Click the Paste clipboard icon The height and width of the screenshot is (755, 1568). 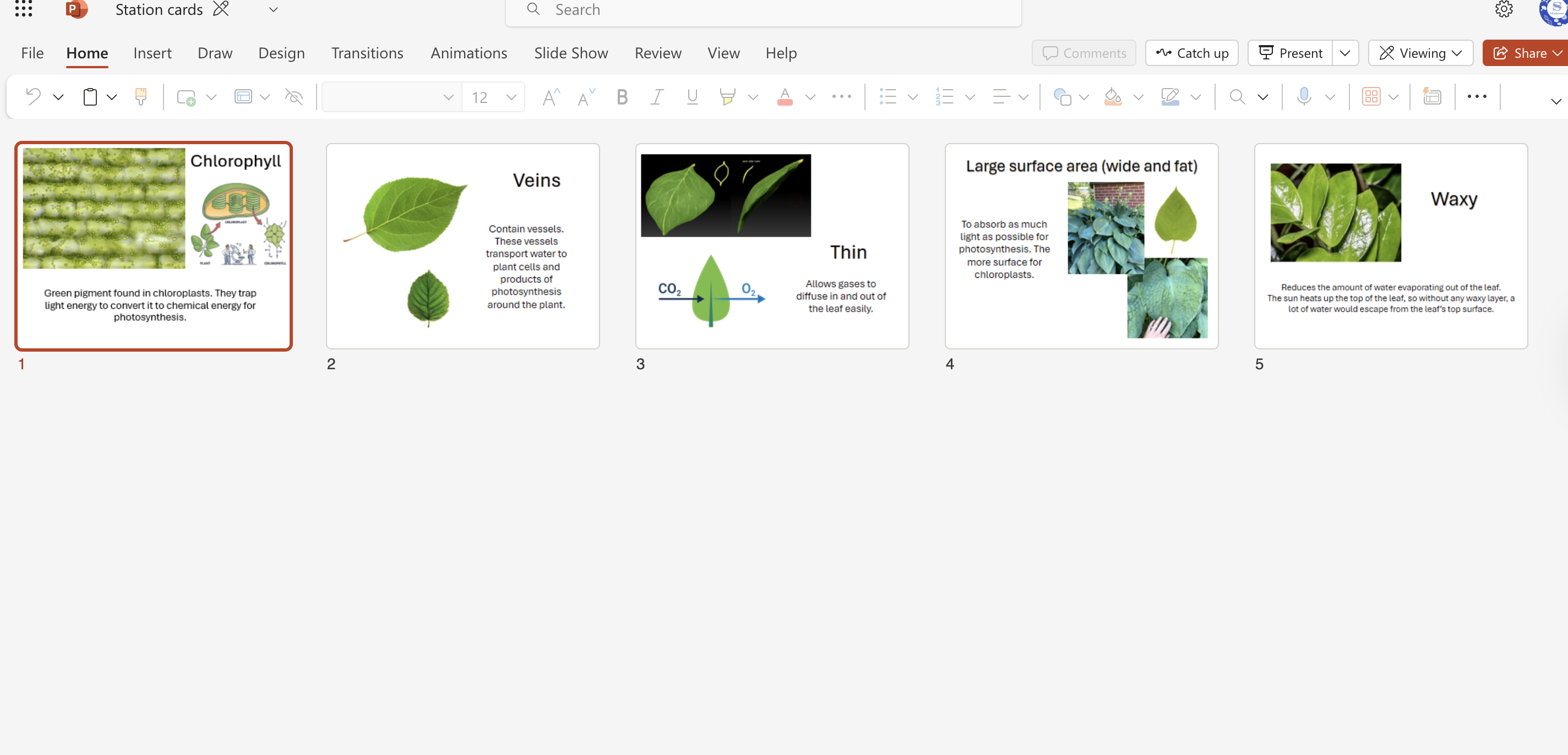click(x=90, y=96)
